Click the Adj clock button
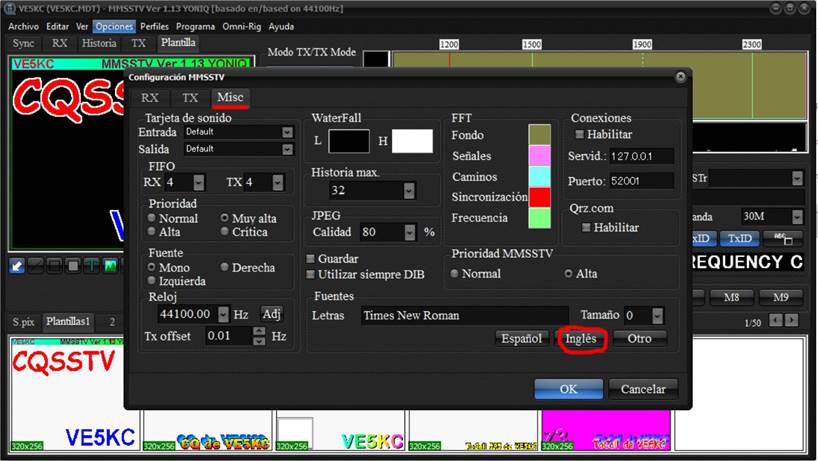This screenshot has width=818, height=461. [271, 314]
